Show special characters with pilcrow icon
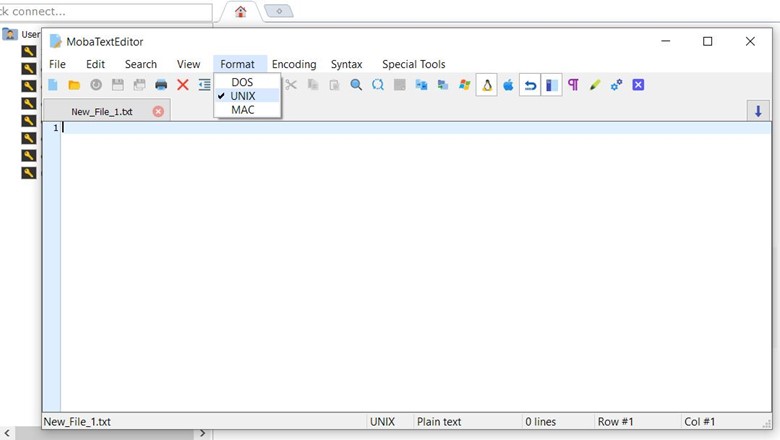Screen dimensions: 780x440 pyautogui.click(x=573, y=85)
